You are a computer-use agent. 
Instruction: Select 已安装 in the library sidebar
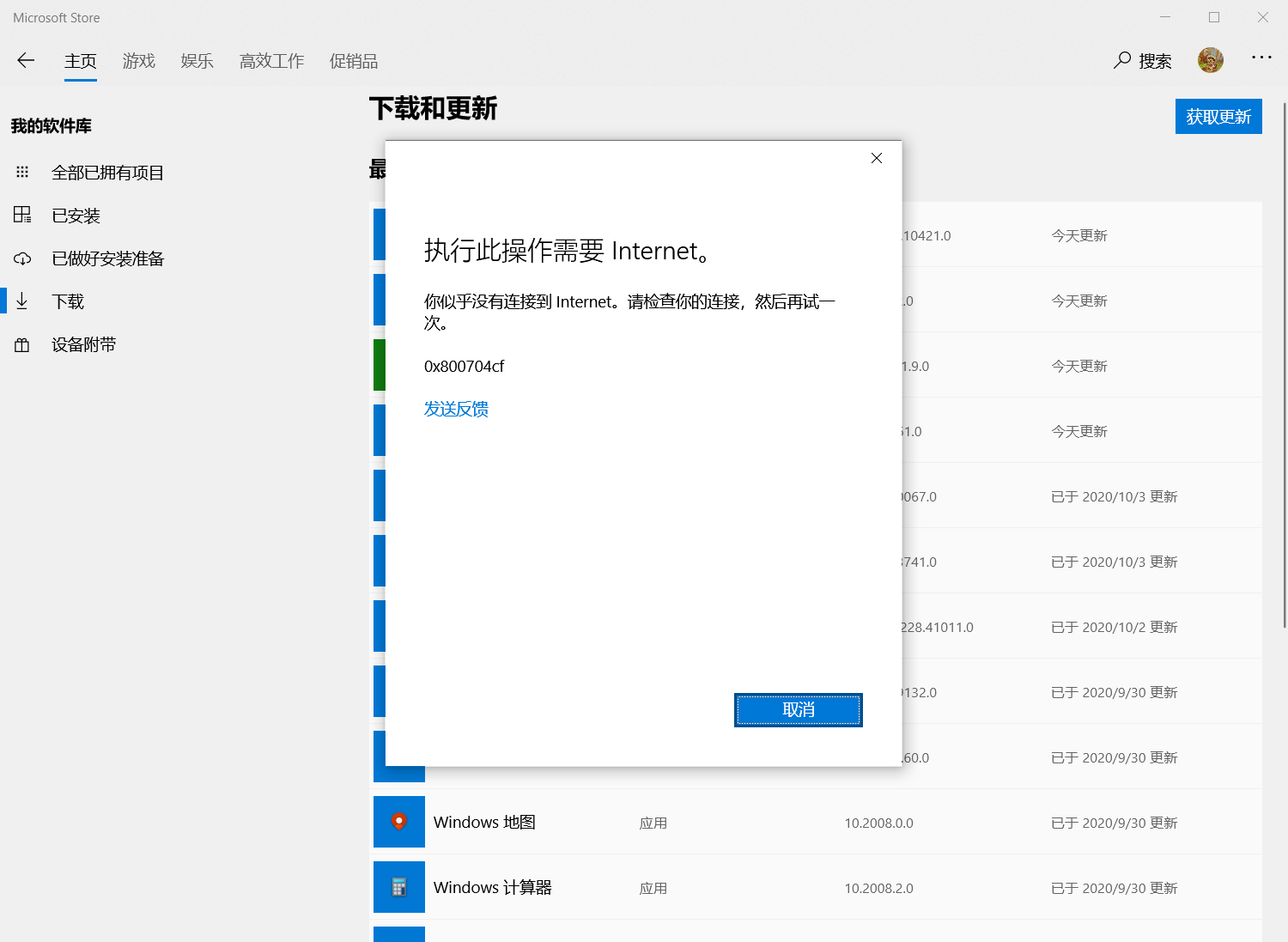76,216
